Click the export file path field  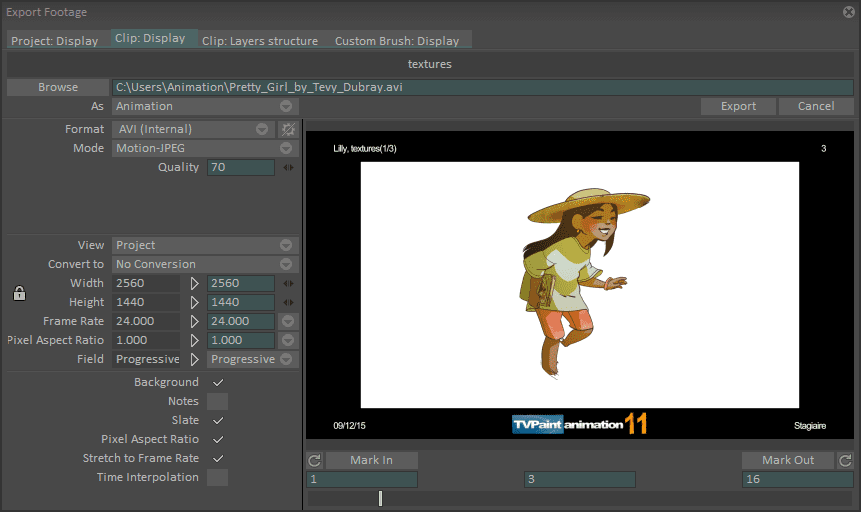pyautogui.click(x=483, y=87)
